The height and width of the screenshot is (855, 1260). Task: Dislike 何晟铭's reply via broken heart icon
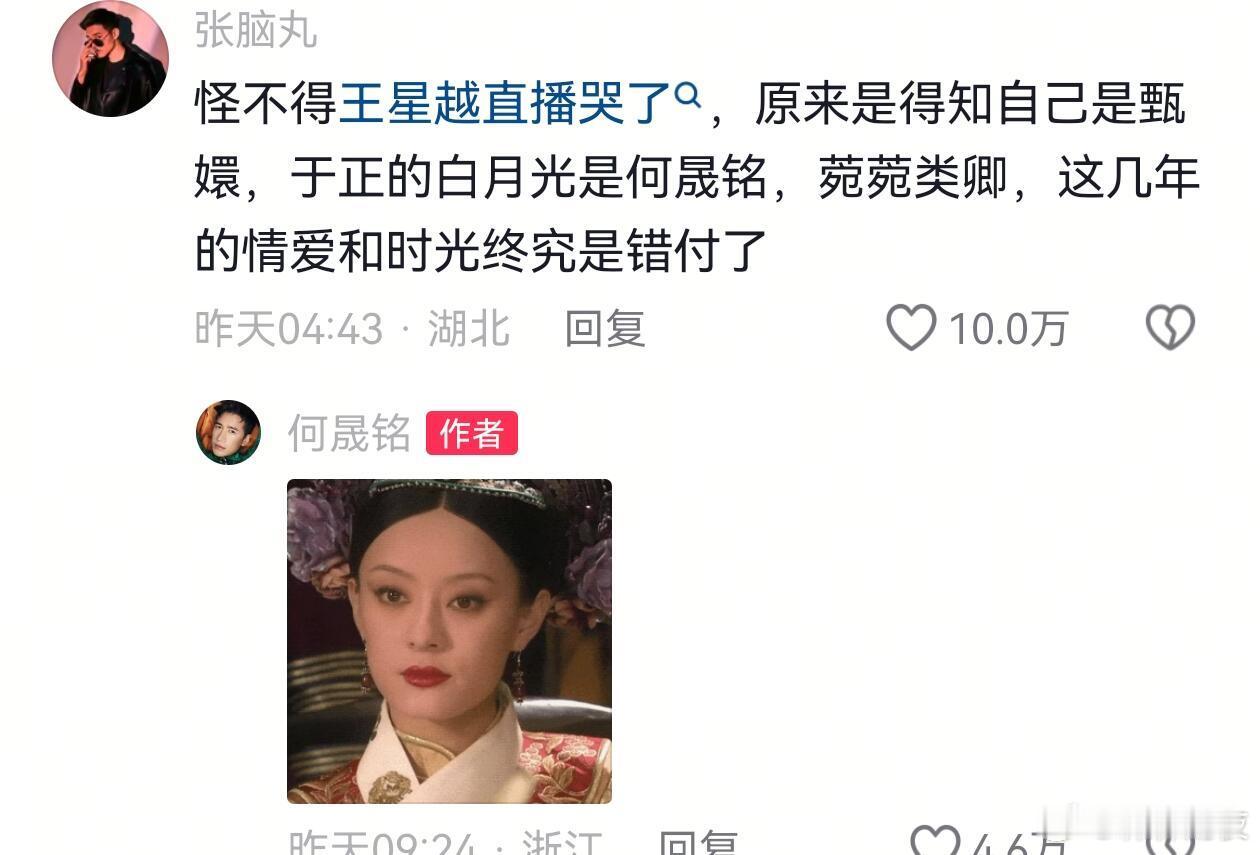(1170, 843)
